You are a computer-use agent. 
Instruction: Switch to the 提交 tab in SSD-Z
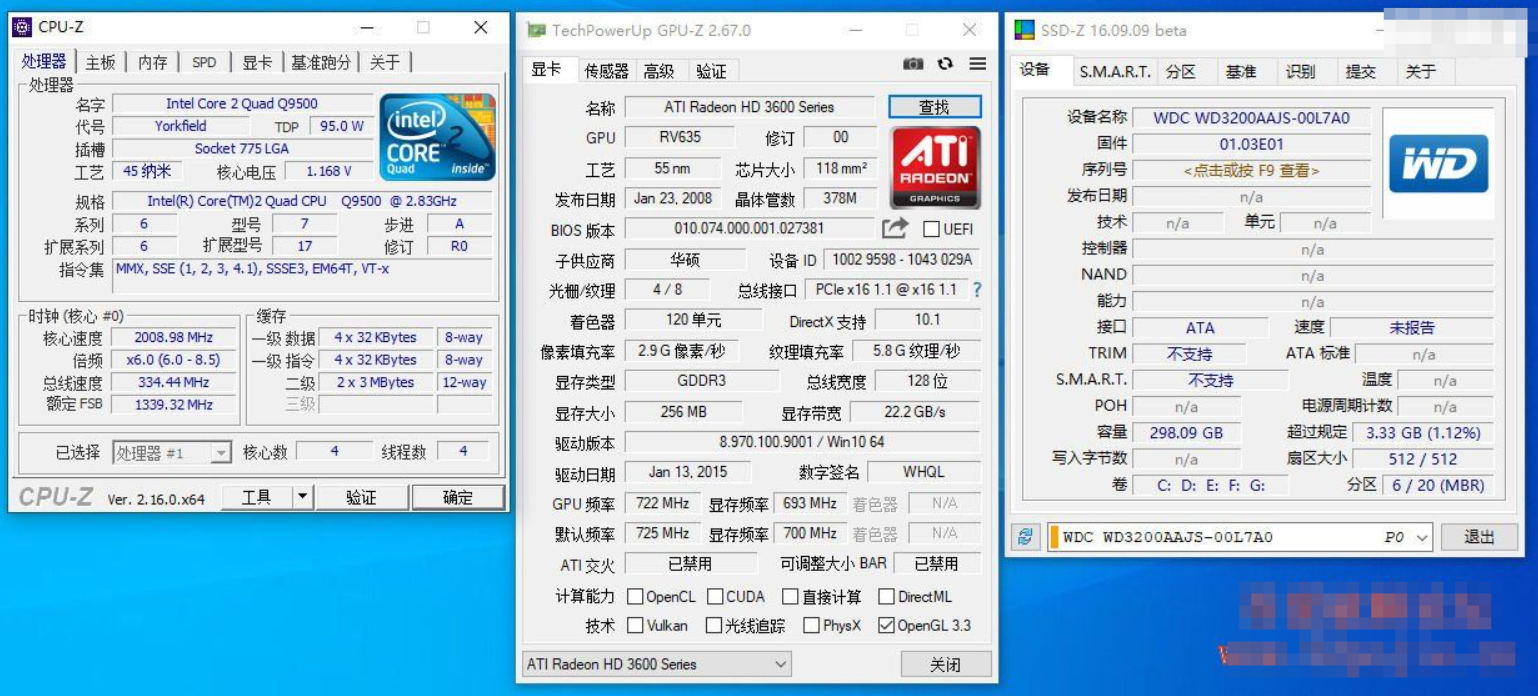pyautogui.click(x=1360, y=72)
